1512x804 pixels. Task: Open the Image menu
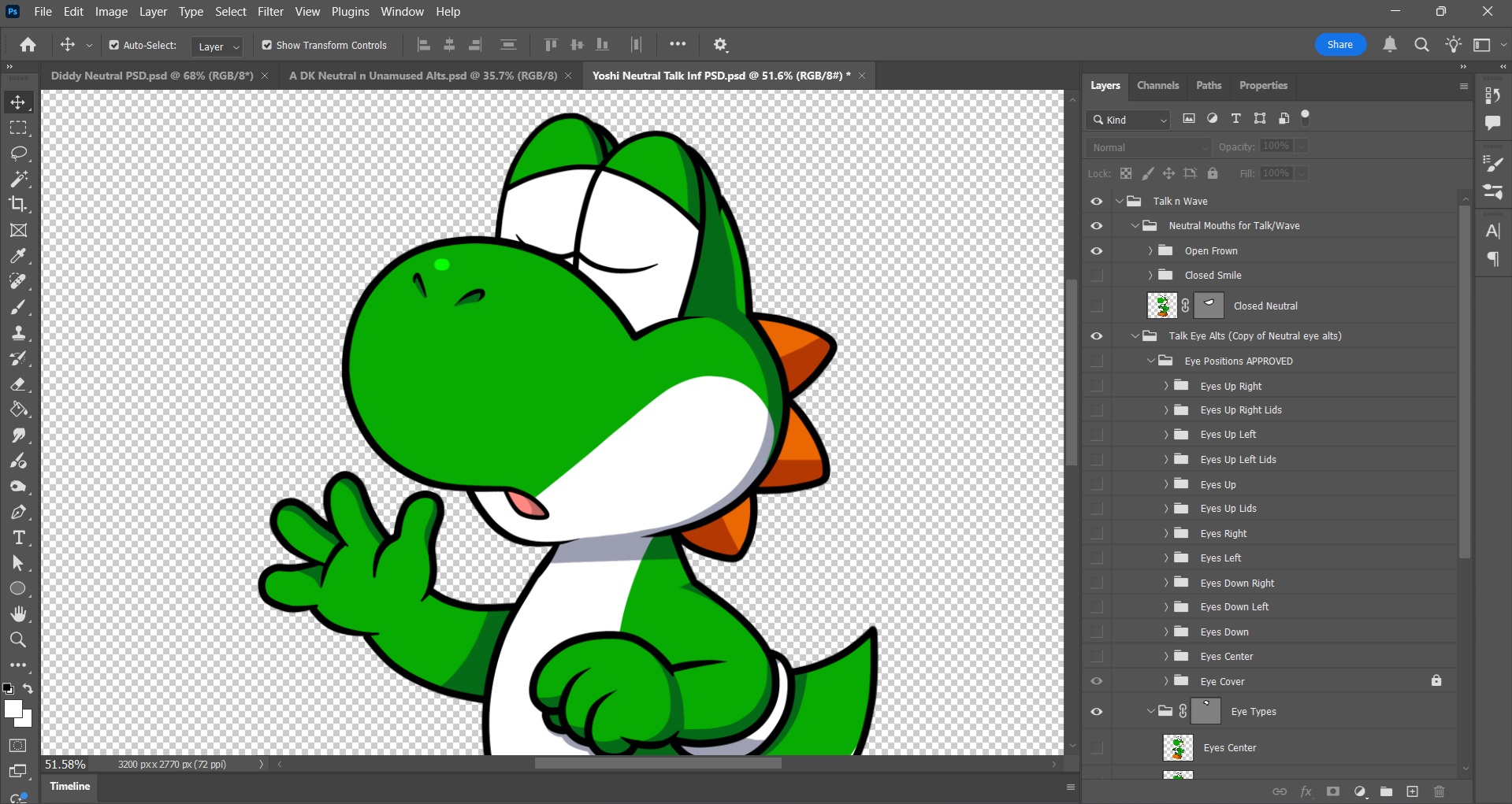click(111, 12)
